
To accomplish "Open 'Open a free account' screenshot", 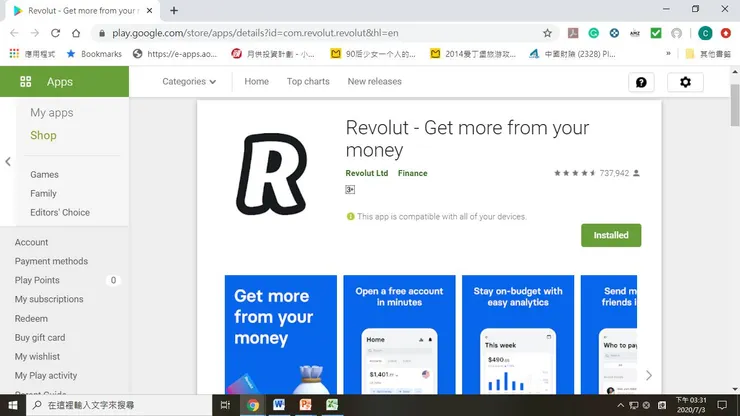I will click(399, 334).
